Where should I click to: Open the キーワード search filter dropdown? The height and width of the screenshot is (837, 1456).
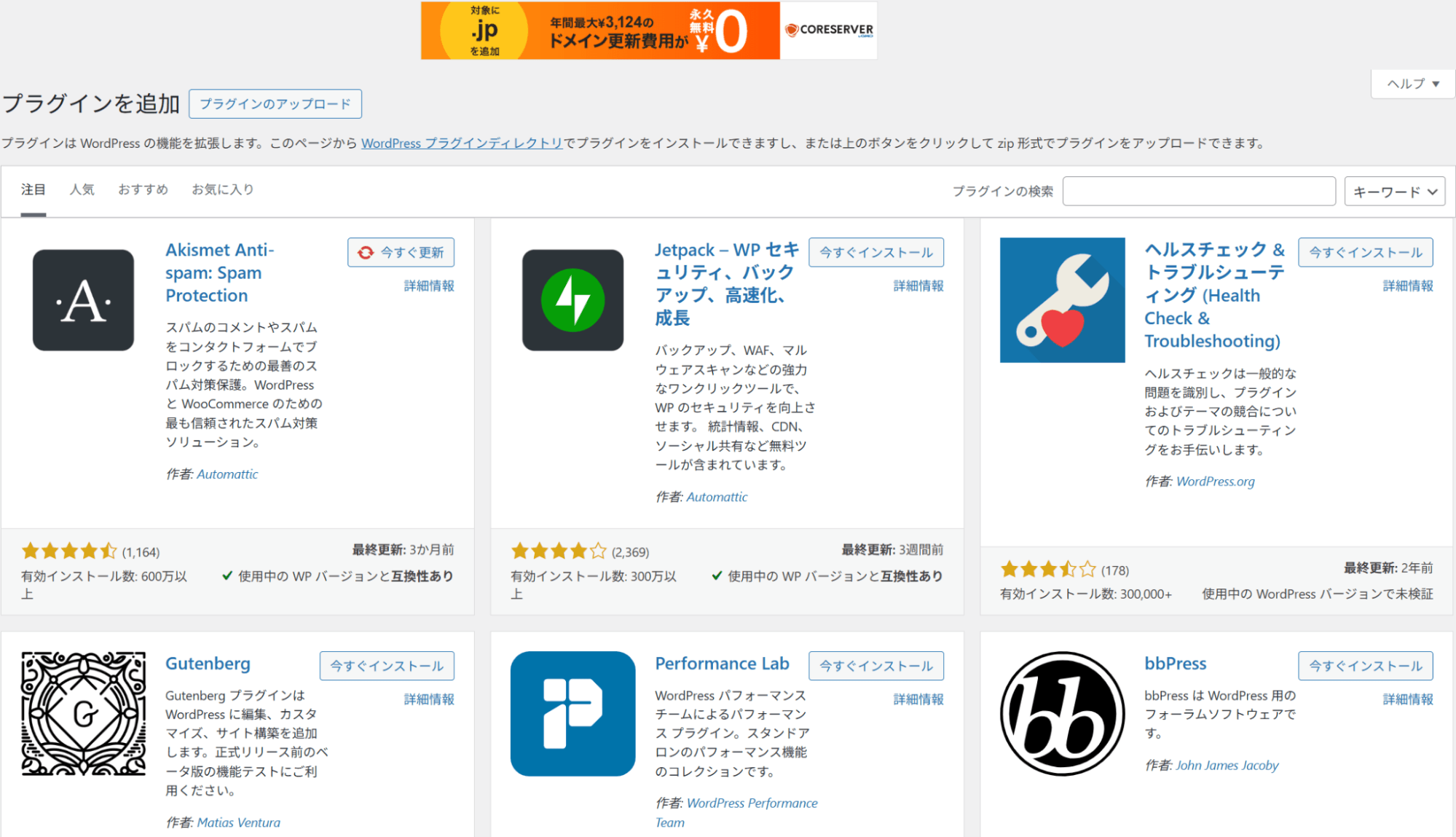(1393, 191)
